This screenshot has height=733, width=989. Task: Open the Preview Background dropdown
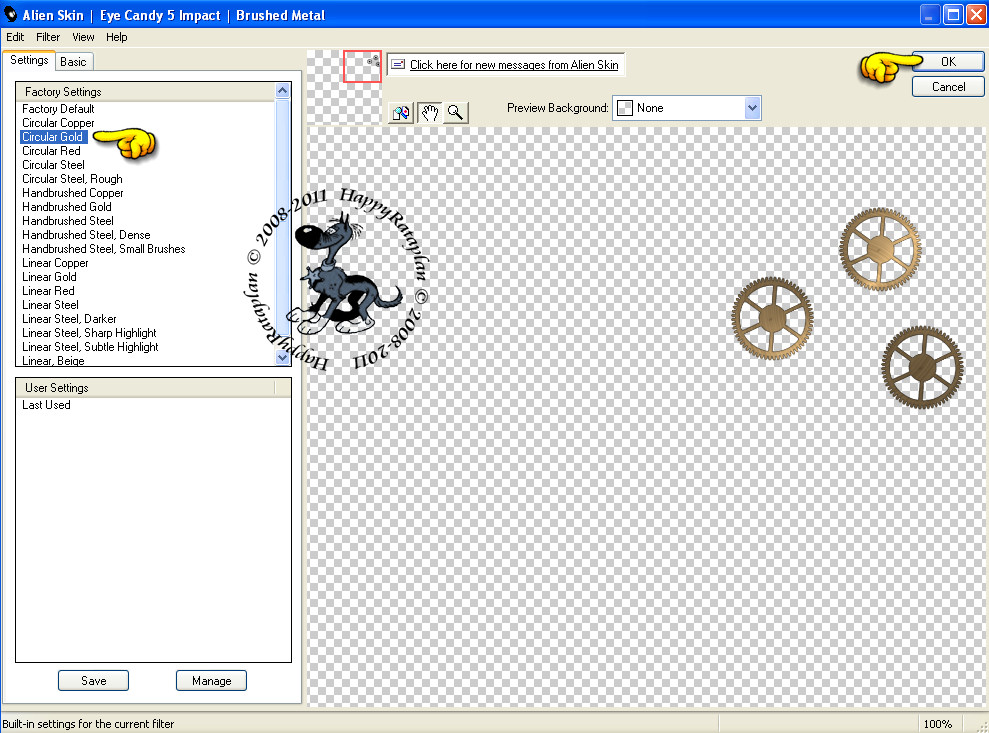pos(752,108)
